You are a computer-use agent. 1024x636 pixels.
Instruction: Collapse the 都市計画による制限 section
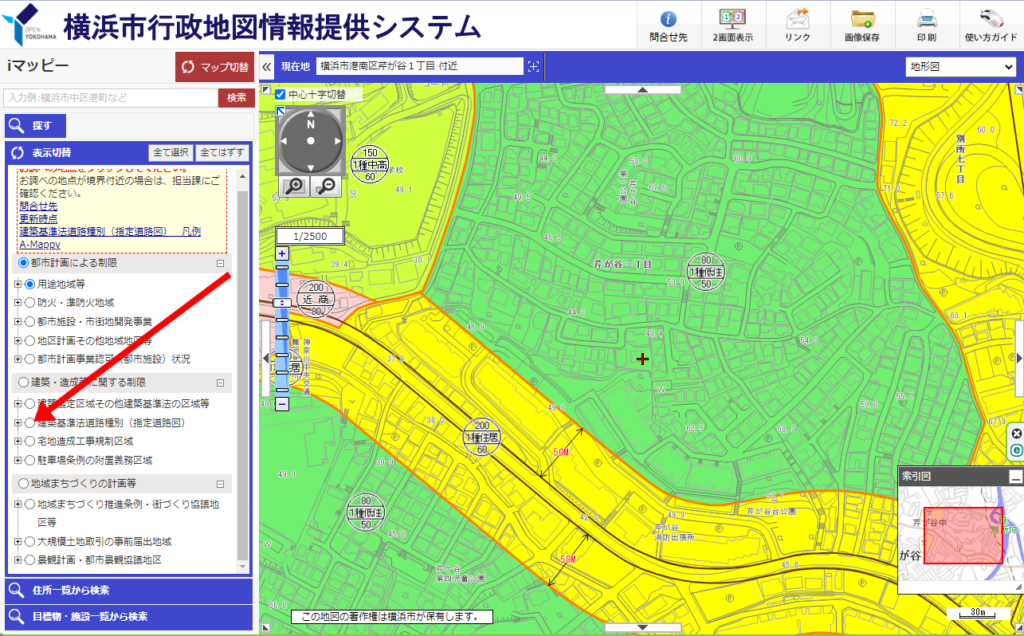pos(220,263)
